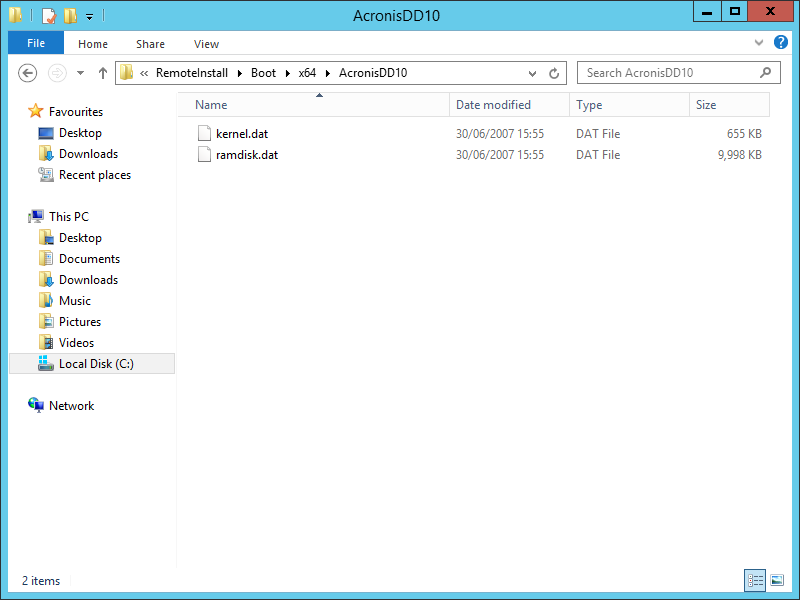Open Documents folder in navigation pane

[89, 259]
